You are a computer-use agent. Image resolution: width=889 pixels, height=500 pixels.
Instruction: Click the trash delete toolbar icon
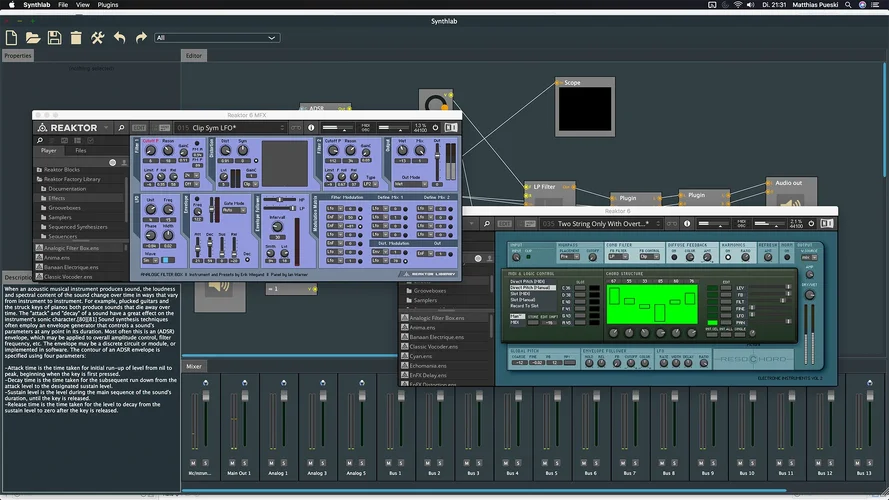click(76, 38)
